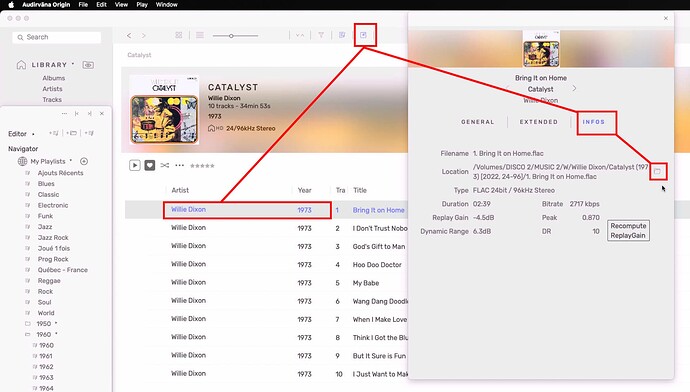Toggle favorite heart for Catalyst album
This screenshot has width=690, height=392.
click(x=150, y=165)
